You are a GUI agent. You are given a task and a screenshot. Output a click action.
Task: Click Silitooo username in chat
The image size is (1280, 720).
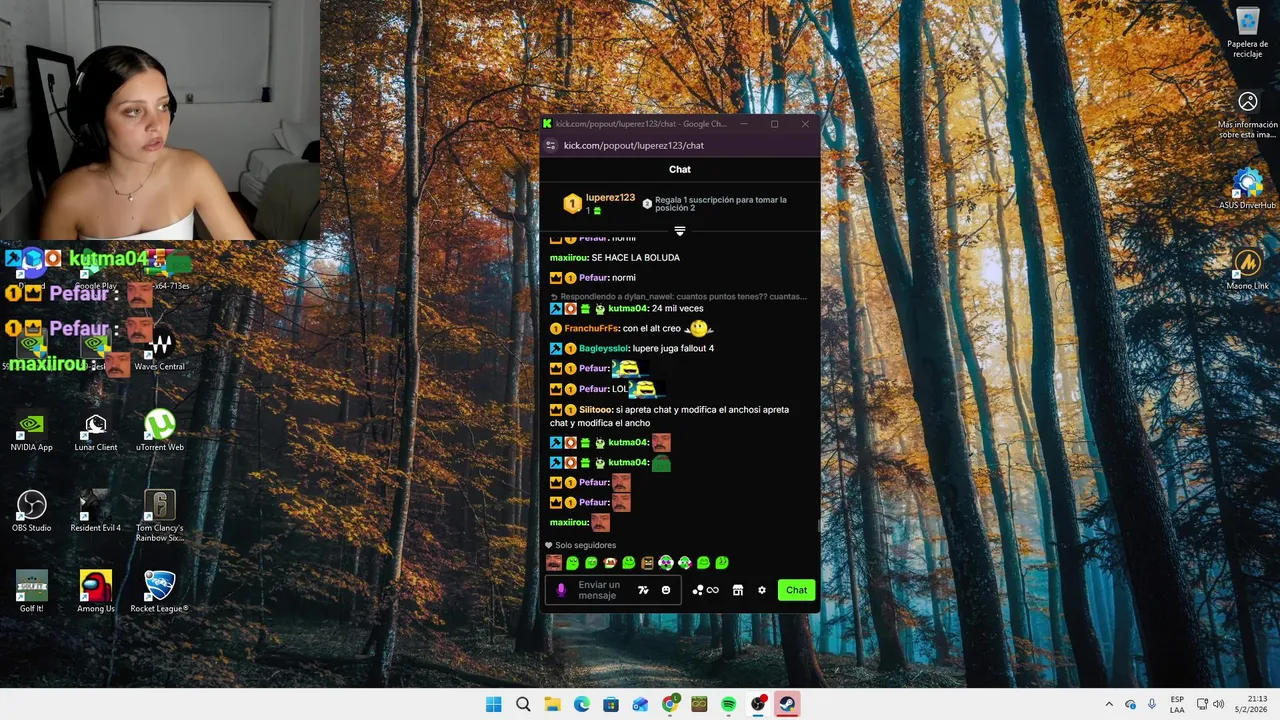click(595, 410)
